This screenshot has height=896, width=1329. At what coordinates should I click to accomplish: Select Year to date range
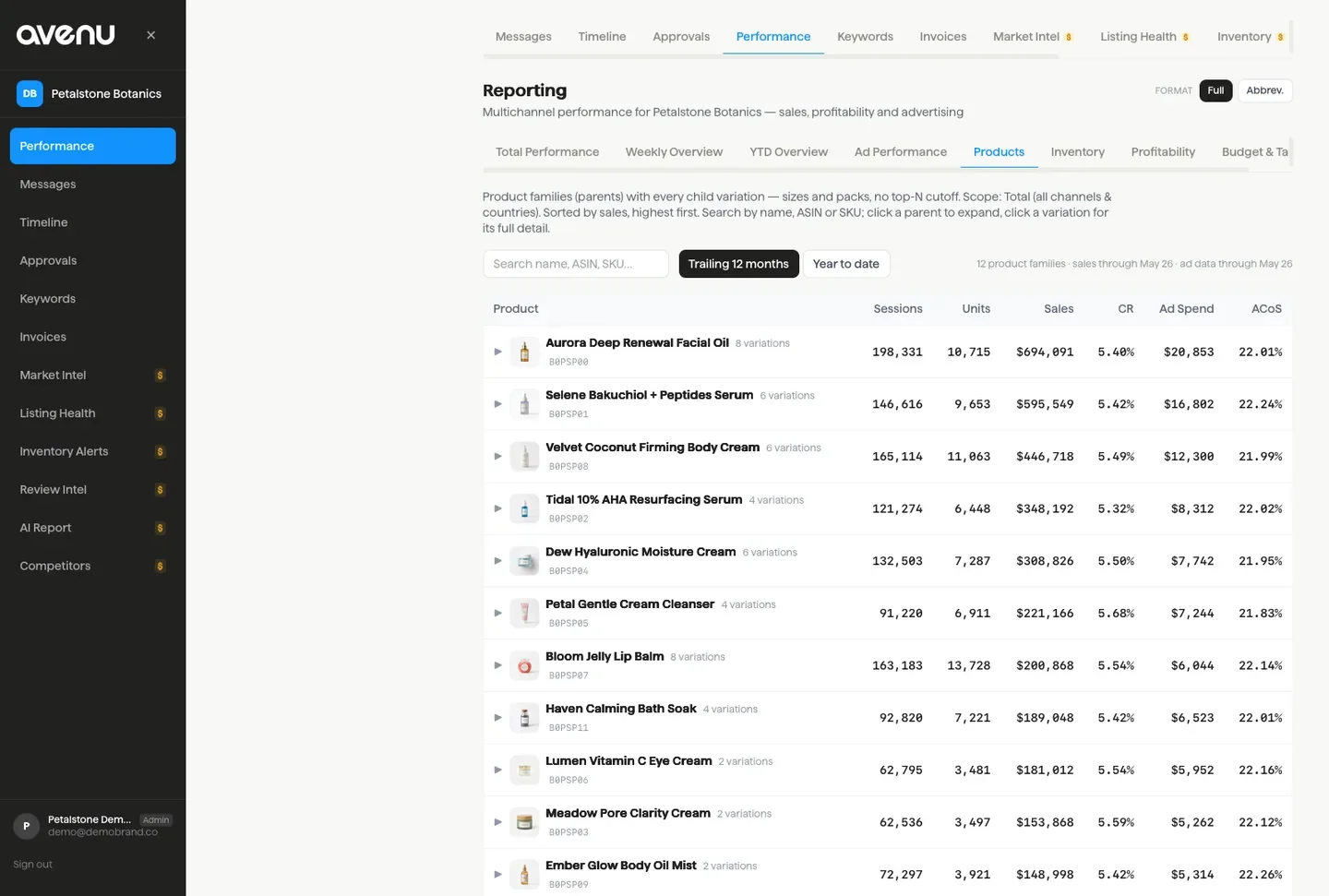coord(846,264)
